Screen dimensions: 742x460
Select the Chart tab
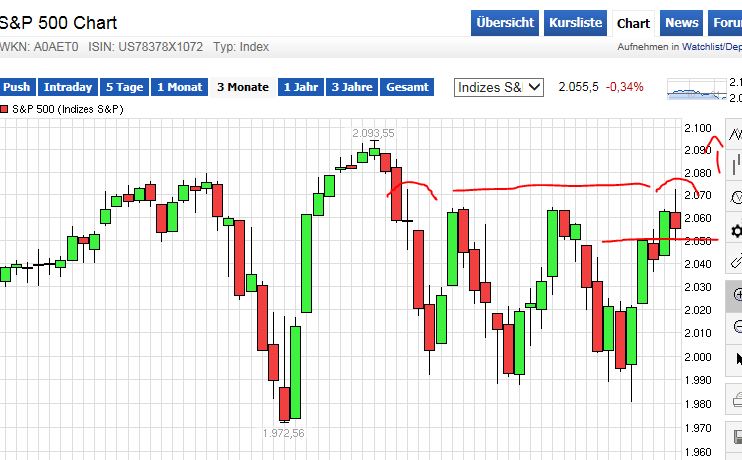633,23
